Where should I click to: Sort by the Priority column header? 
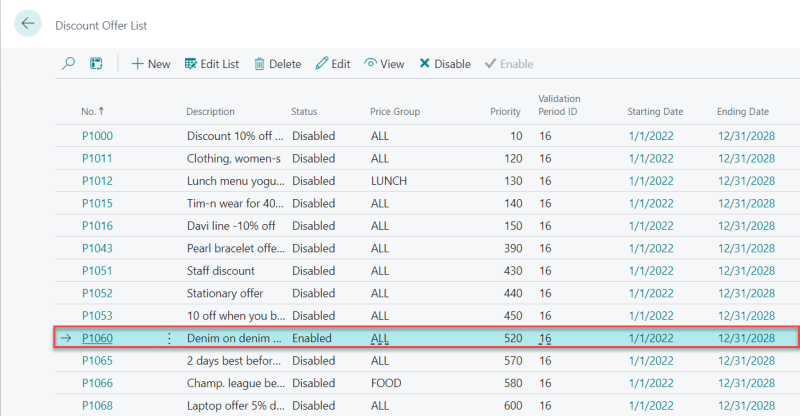click(x=505, y=111)
